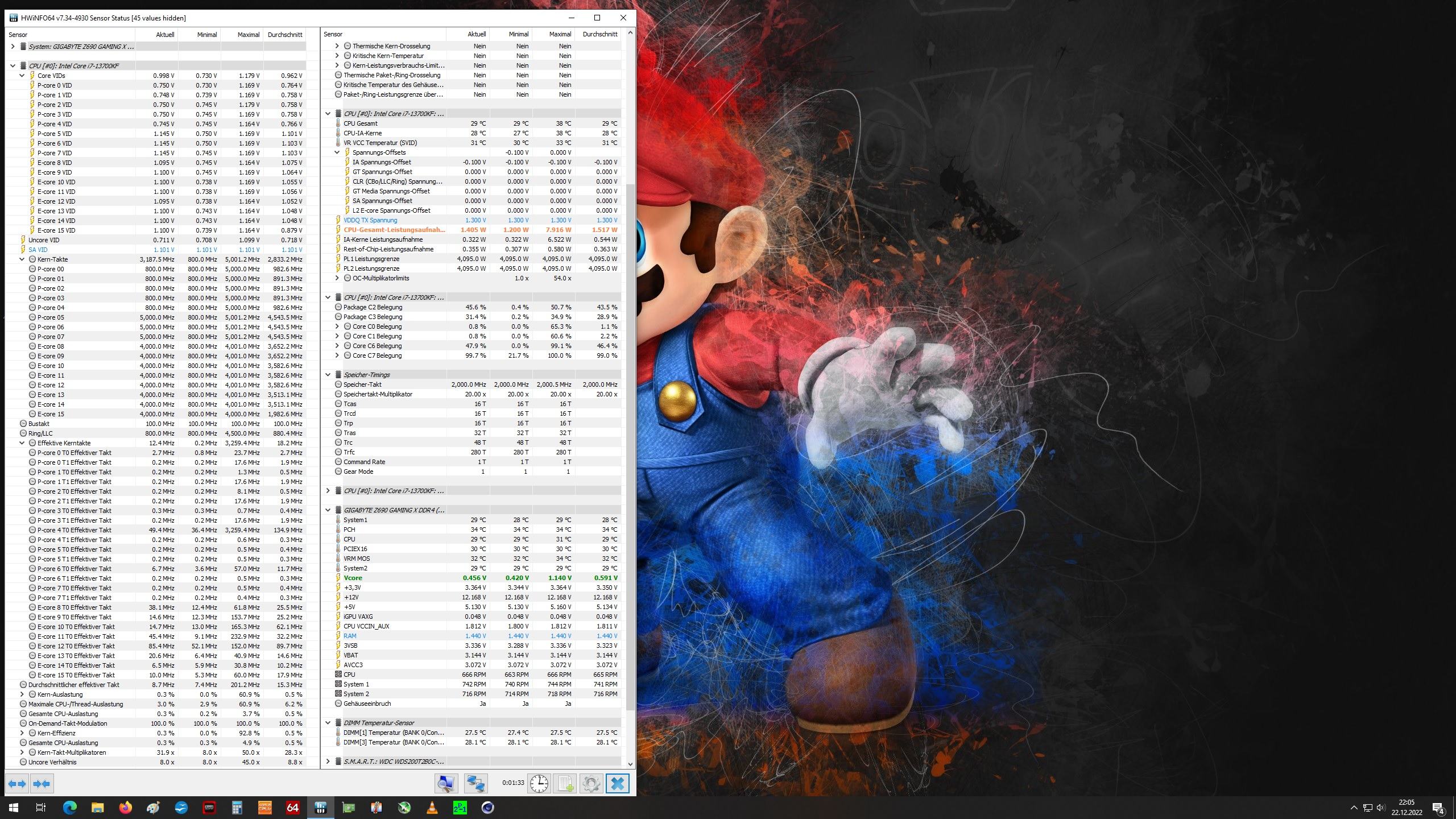Select the Vcore sensor row

(x=471, y=578)
